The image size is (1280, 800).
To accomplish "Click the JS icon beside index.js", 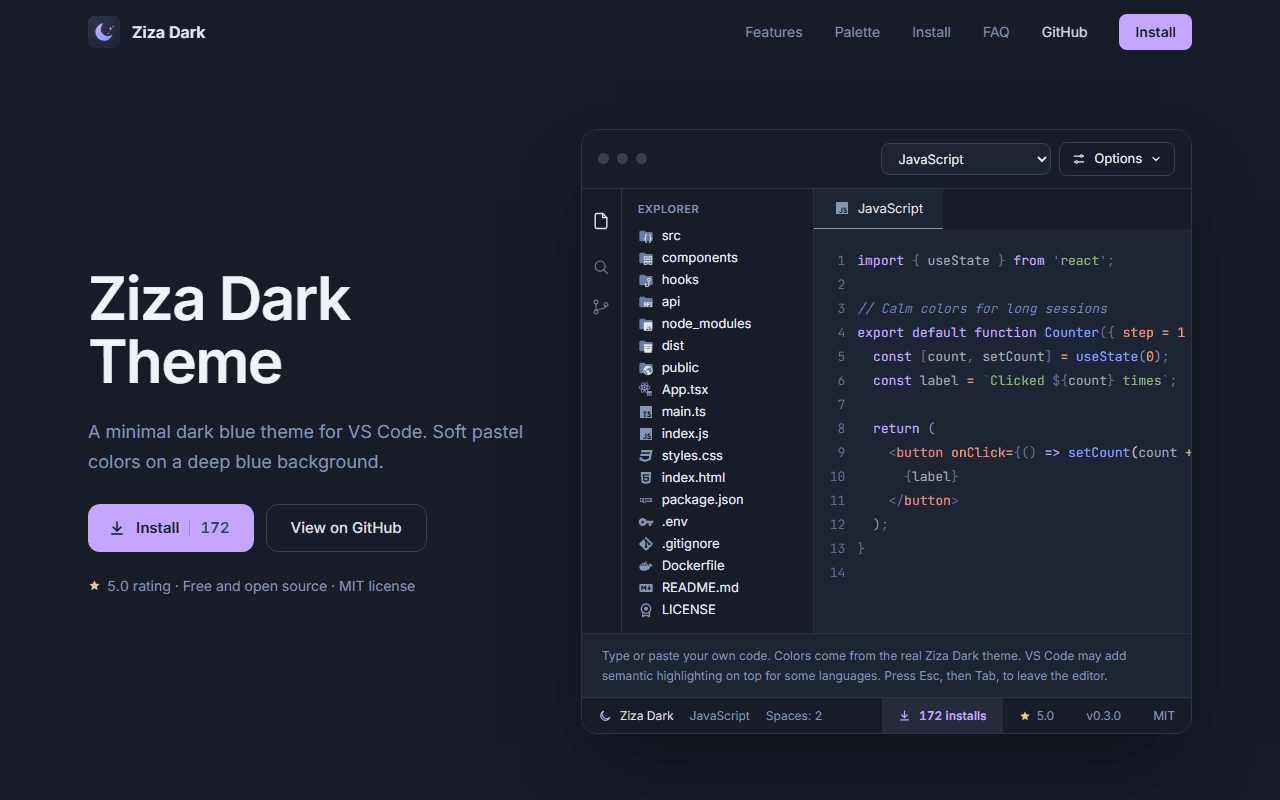I will coord(646,434).
